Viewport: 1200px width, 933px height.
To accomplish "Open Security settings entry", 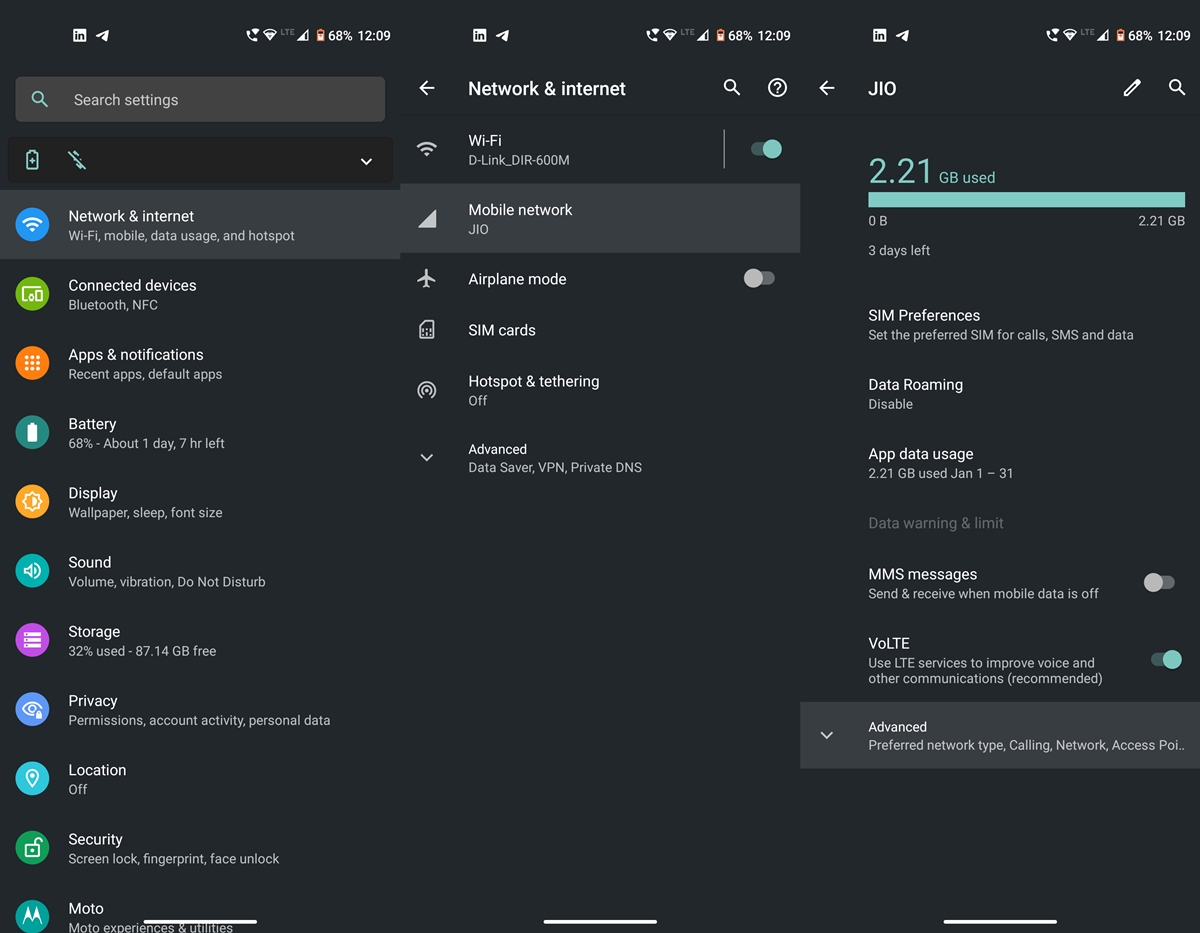I will pos(200,848).
